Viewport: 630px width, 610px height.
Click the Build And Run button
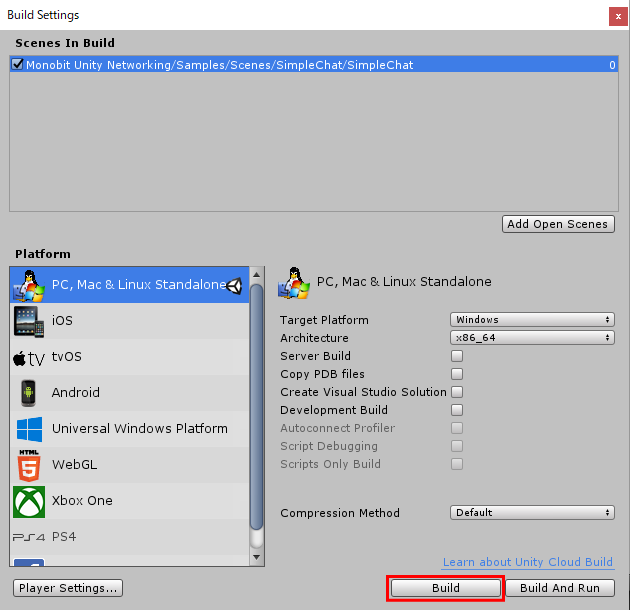[x=560, y=588]
